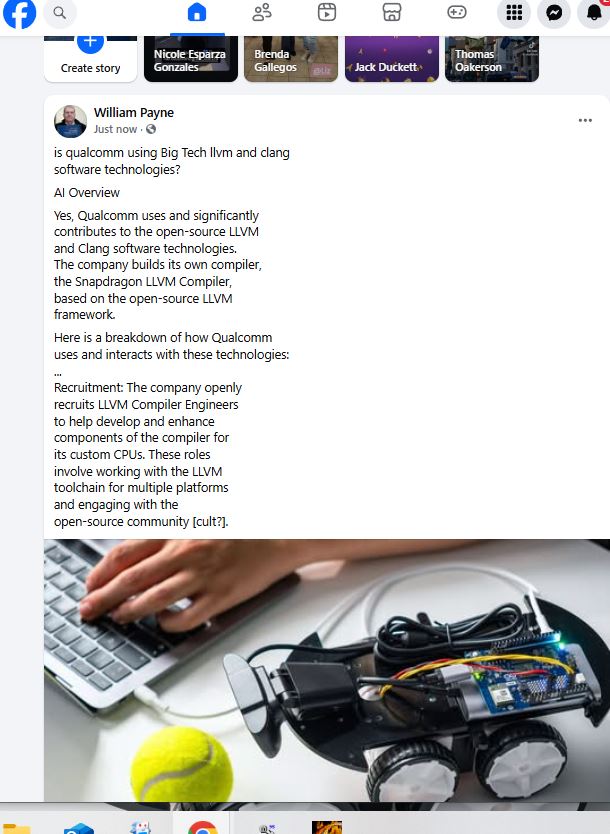This screenshot has width=610, height=834.
Task: Open the post's three-dot options menu
Action: (x=585, y=120)
